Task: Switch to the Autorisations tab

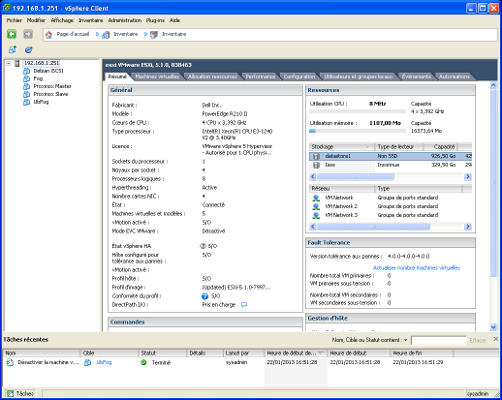Action: [454, 77]
